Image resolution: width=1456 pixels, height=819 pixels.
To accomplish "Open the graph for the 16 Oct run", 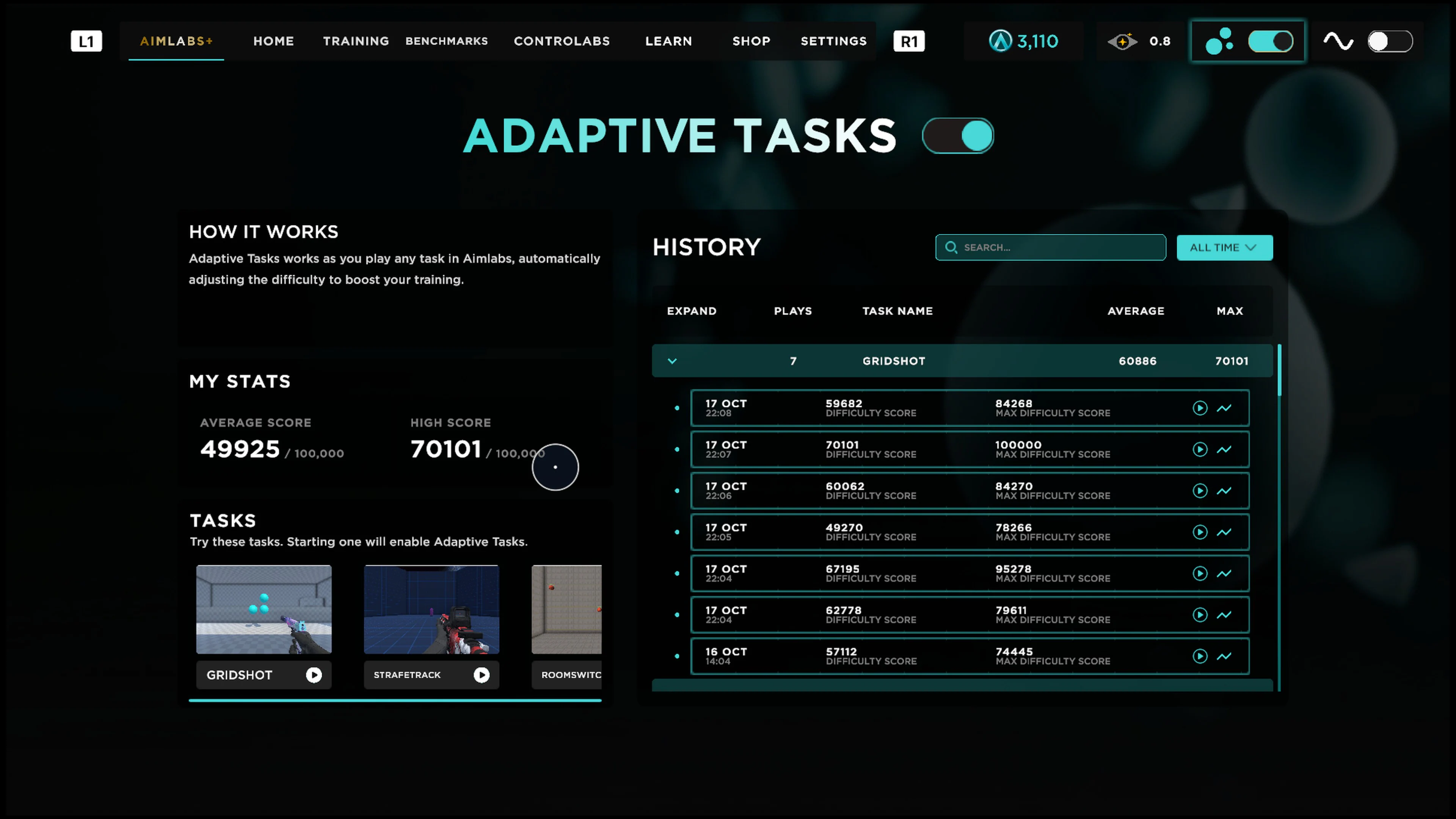I will (1225, 656).
